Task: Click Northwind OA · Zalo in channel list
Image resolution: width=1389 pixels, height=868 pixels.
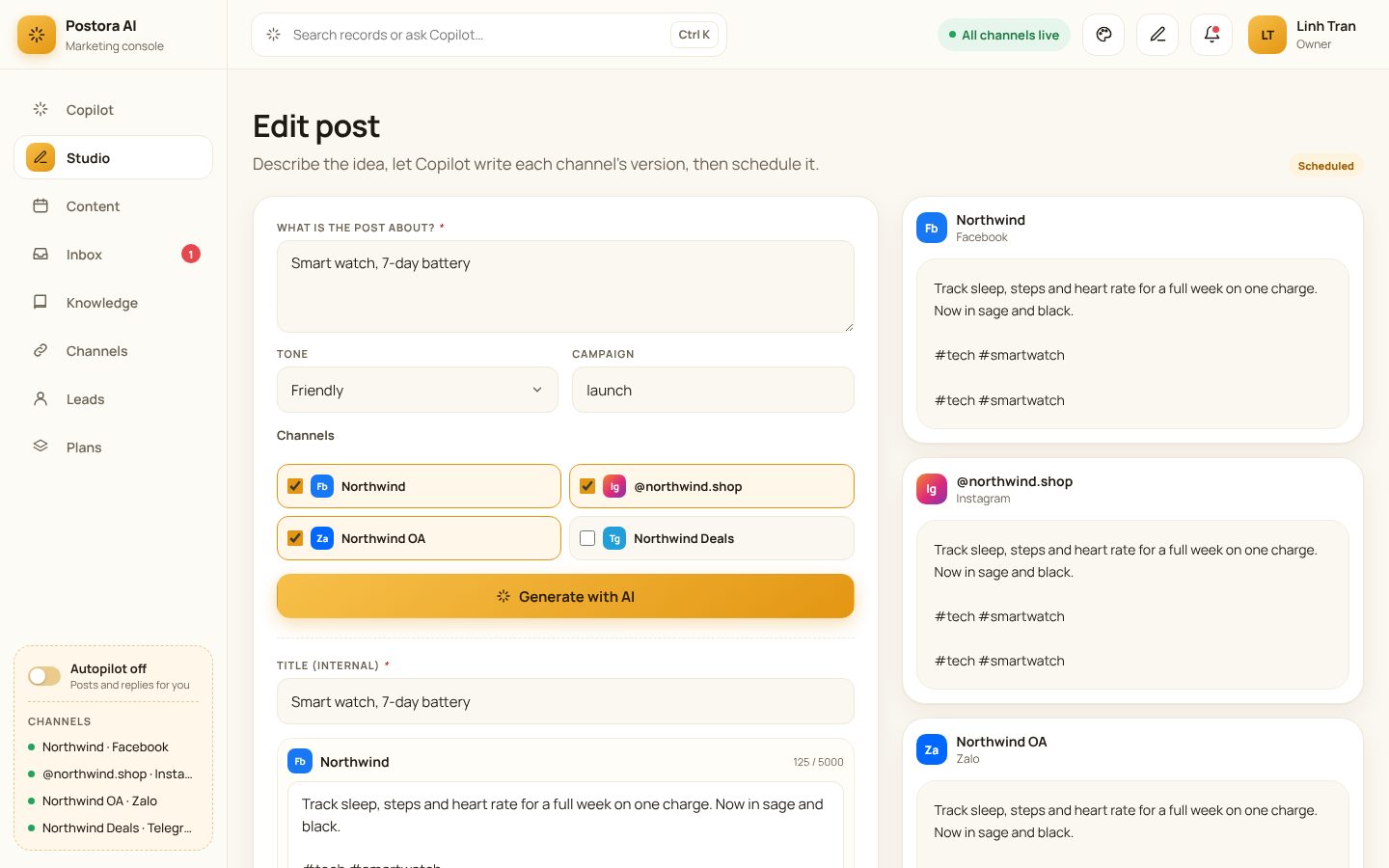Action: [99, 800]
